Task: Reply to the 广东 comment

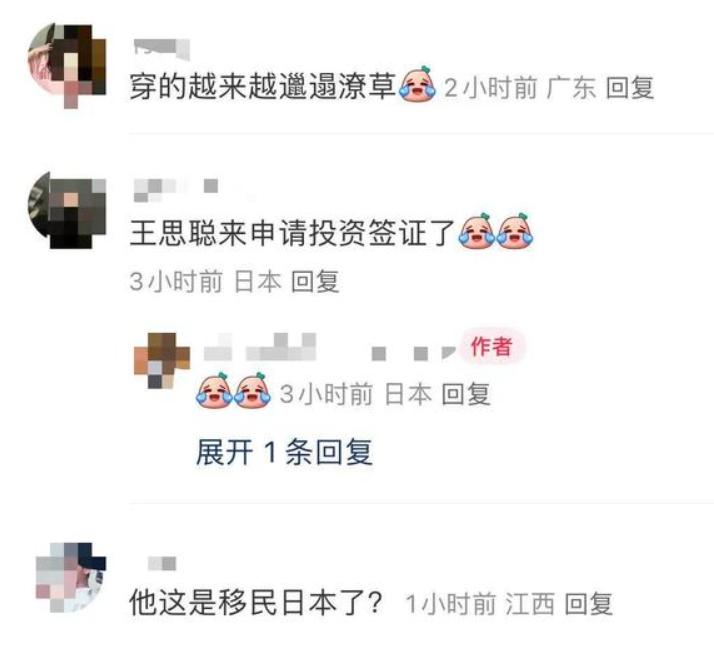Action: (x=630, y=87)
